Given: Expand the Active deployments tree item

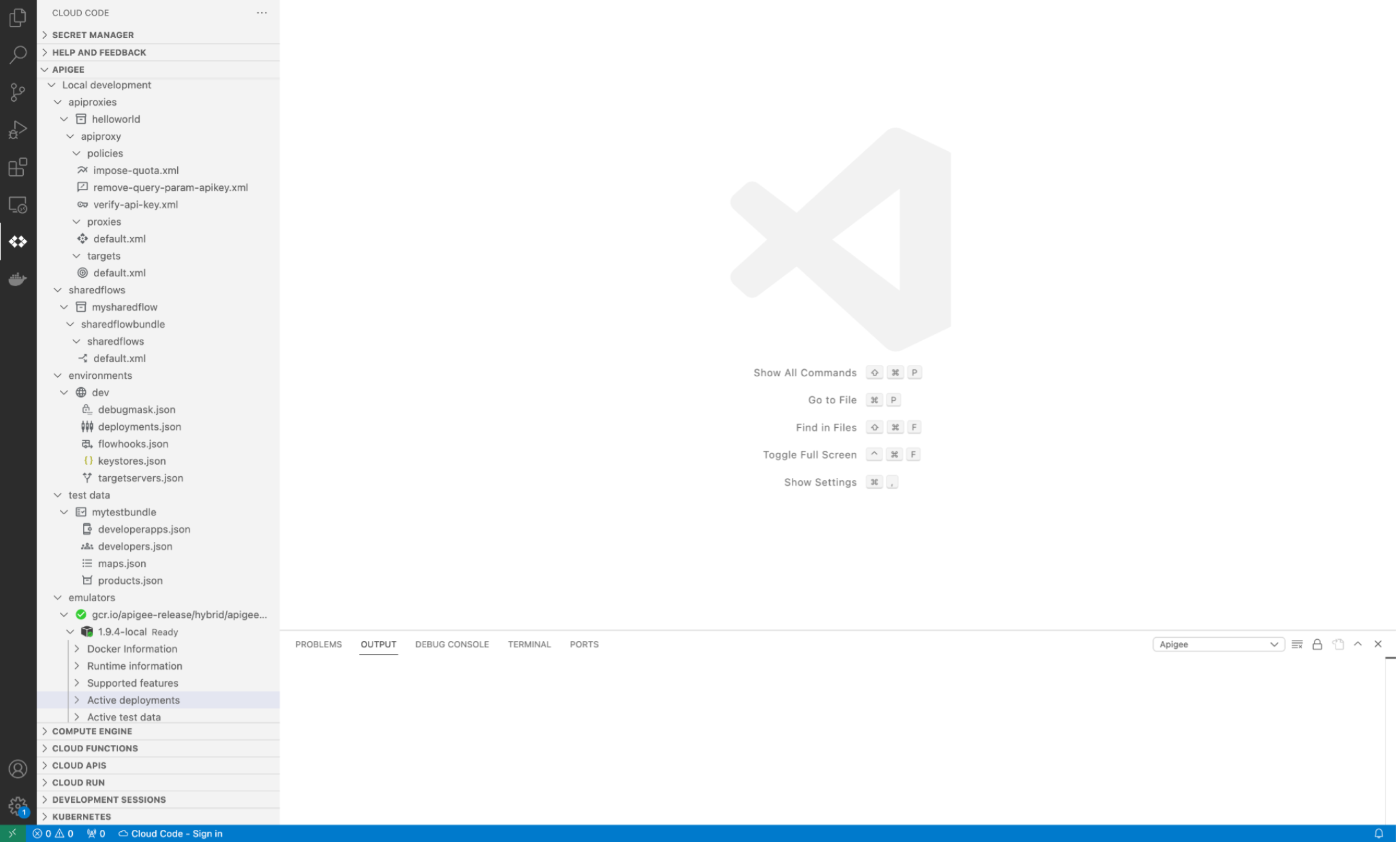Looking at the screenshot, I should click(78, 699).
